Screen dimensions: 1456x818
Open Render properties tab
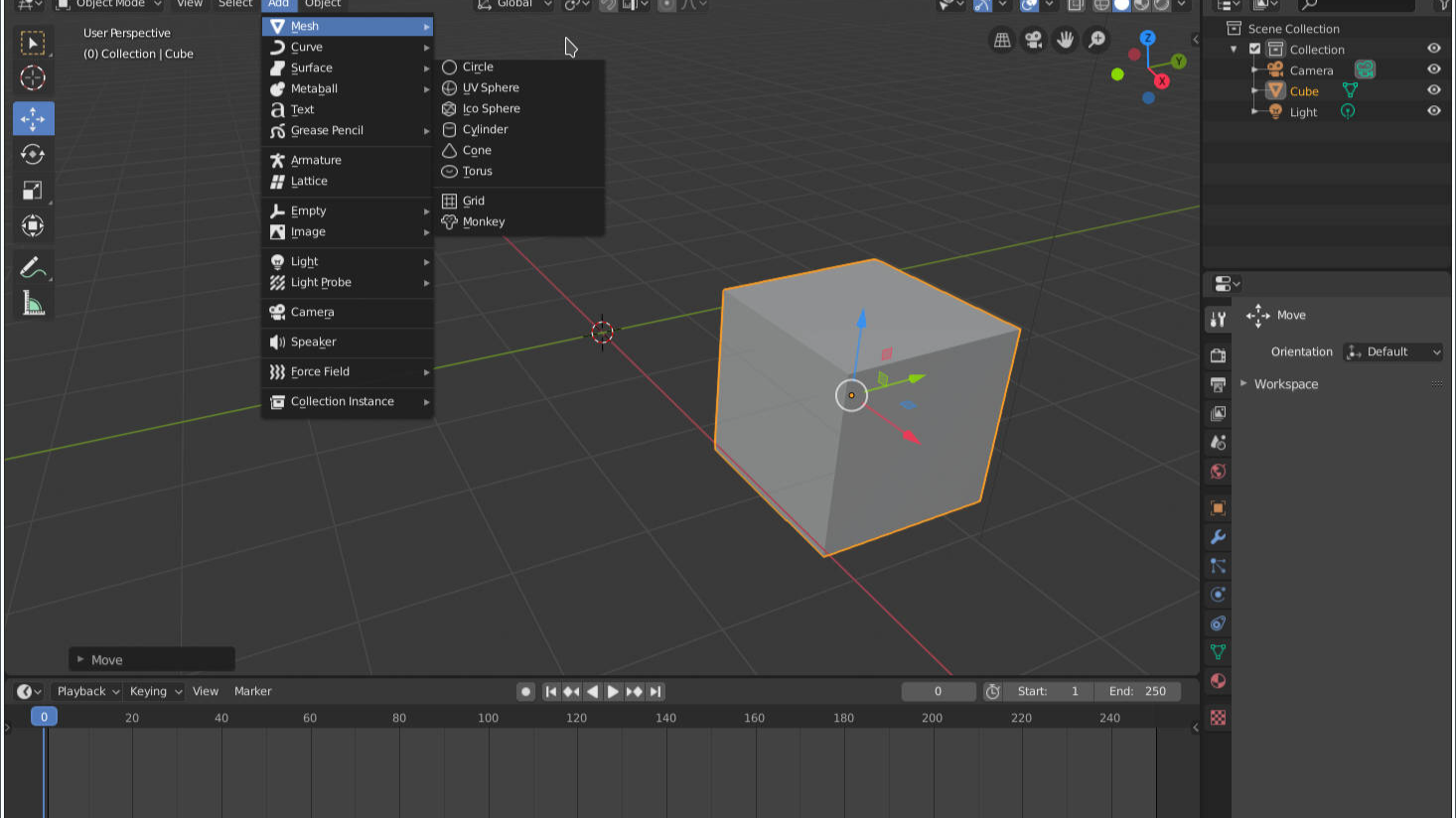1218,355
